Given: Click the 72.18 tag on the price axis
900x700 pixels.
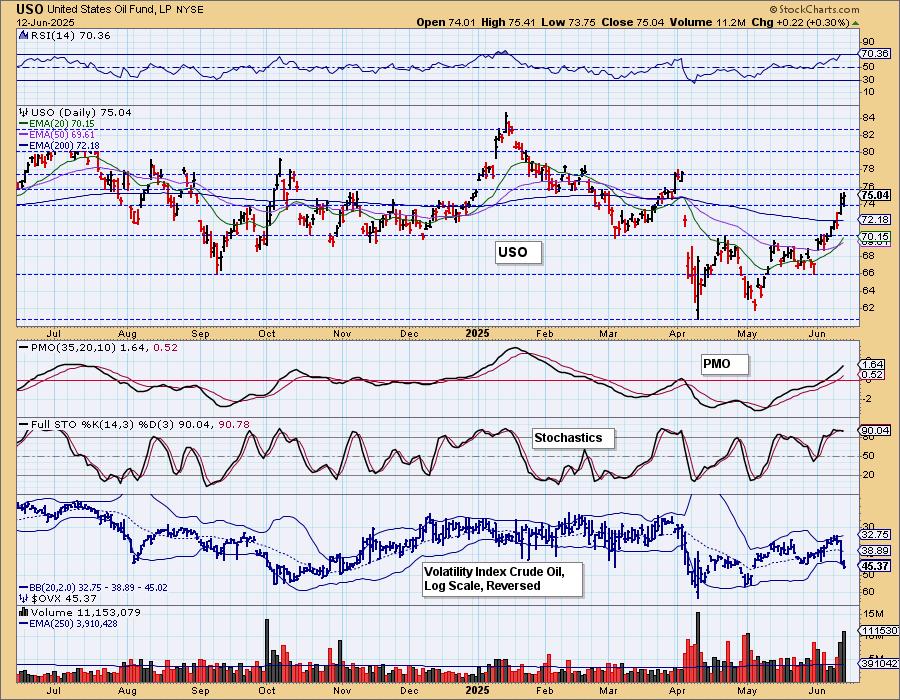Looking at the screenshot, I should click(875, 220).
